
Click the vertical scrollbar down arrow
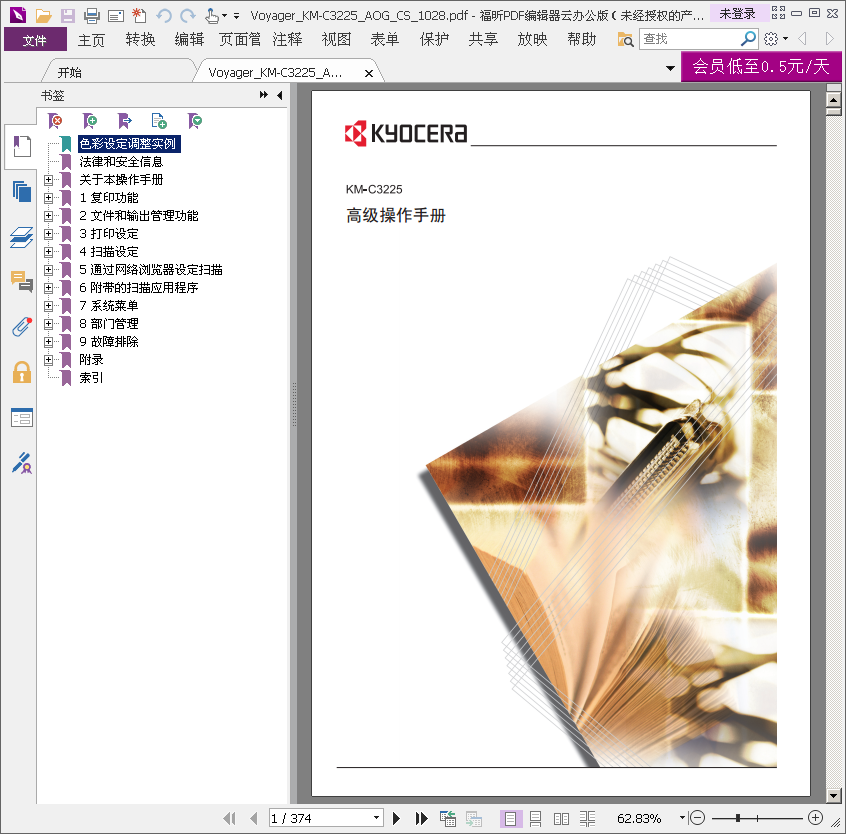834,795
